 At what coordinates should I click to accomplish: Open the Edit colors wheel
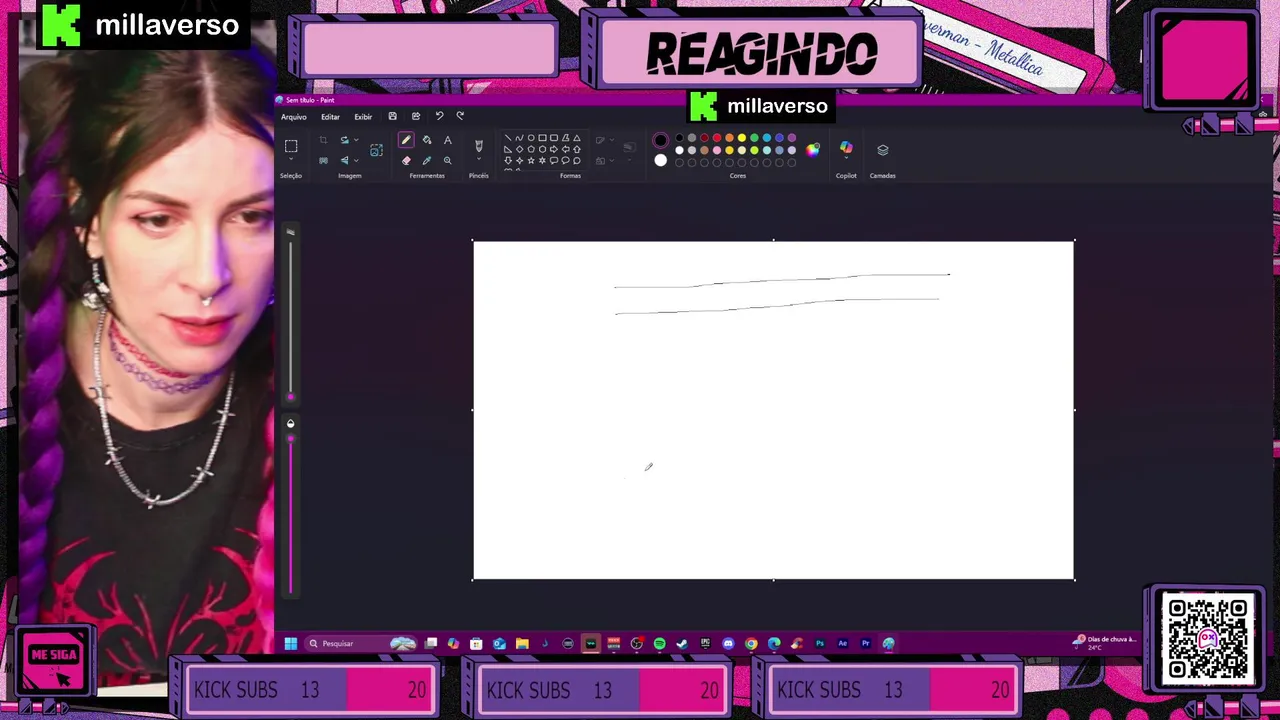coord(813,150)
